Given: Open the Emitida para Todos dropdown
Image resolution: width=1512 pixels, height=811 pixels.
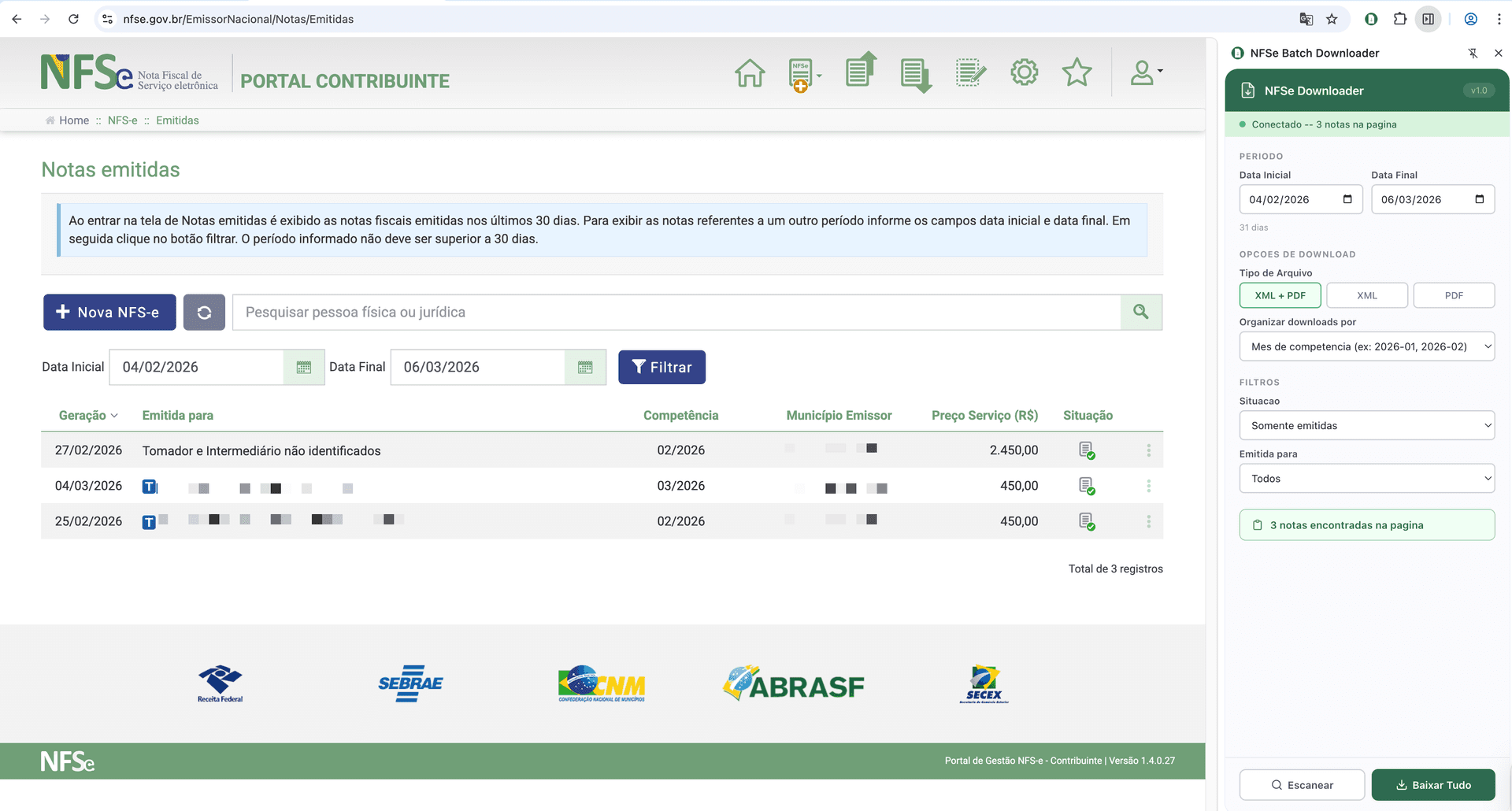Looking at the screenshot, I should tap(1366, 478).
